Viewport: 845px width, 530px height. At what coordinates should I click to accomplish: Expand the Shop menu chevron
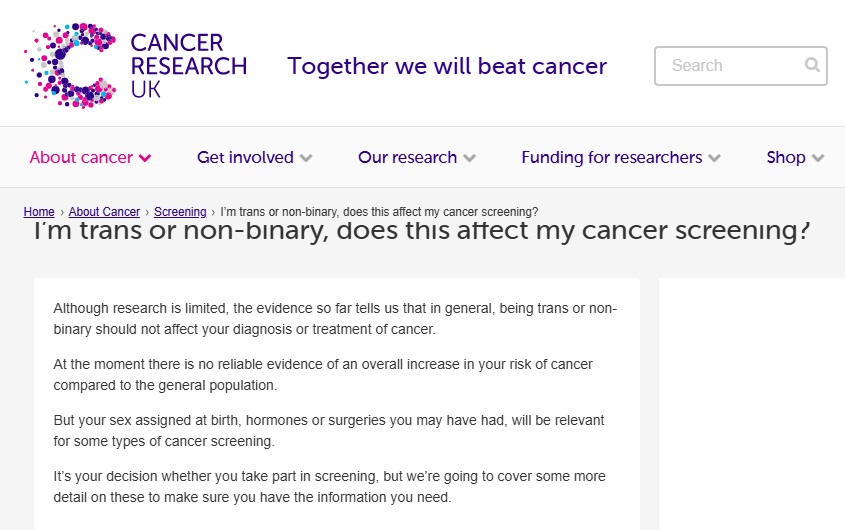(x=818, y=158)
